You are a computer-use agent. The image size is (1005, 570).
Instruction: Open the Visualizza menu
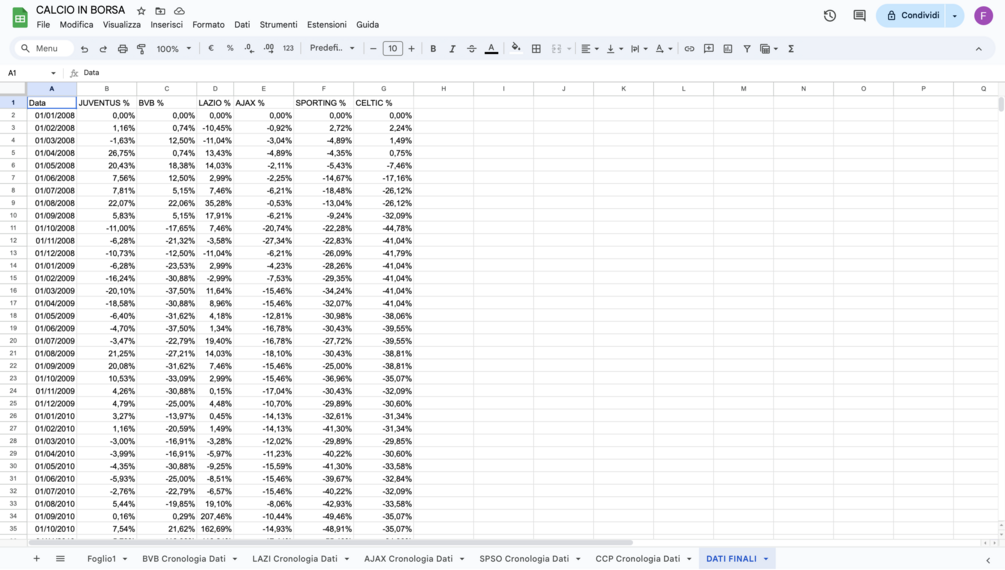(122, 24)
